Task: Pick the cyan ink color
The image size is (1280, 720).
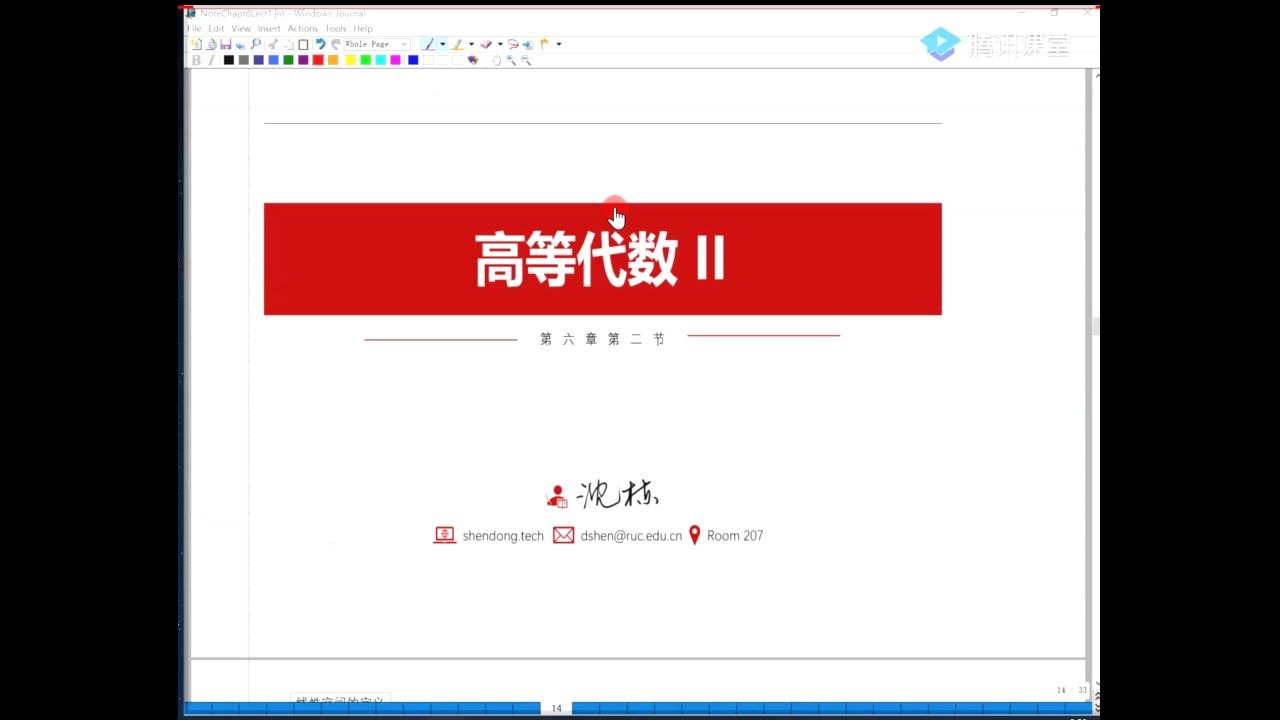Action: click(x=380, y=60)
